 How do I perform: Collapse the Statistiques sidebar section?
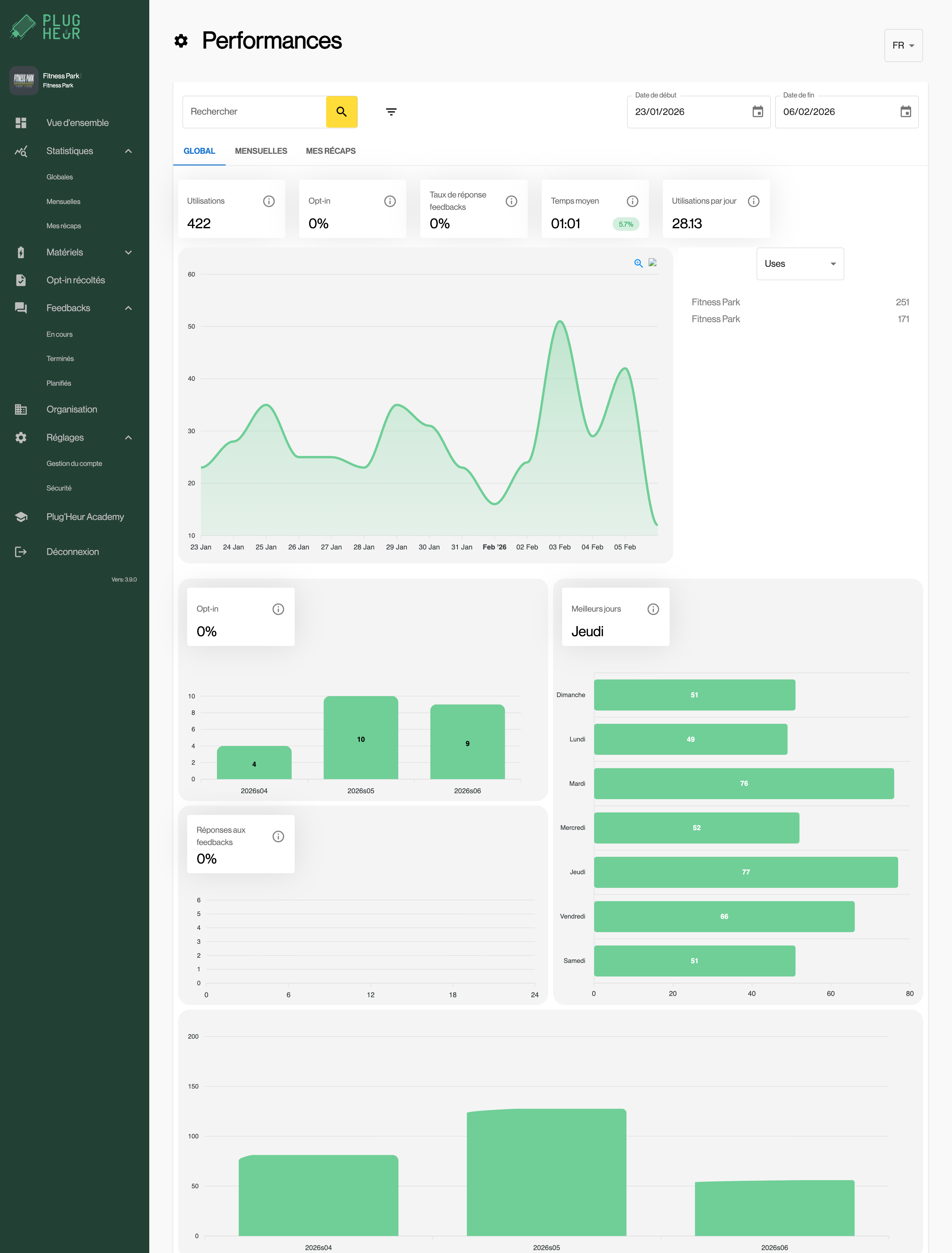point(128,151)
